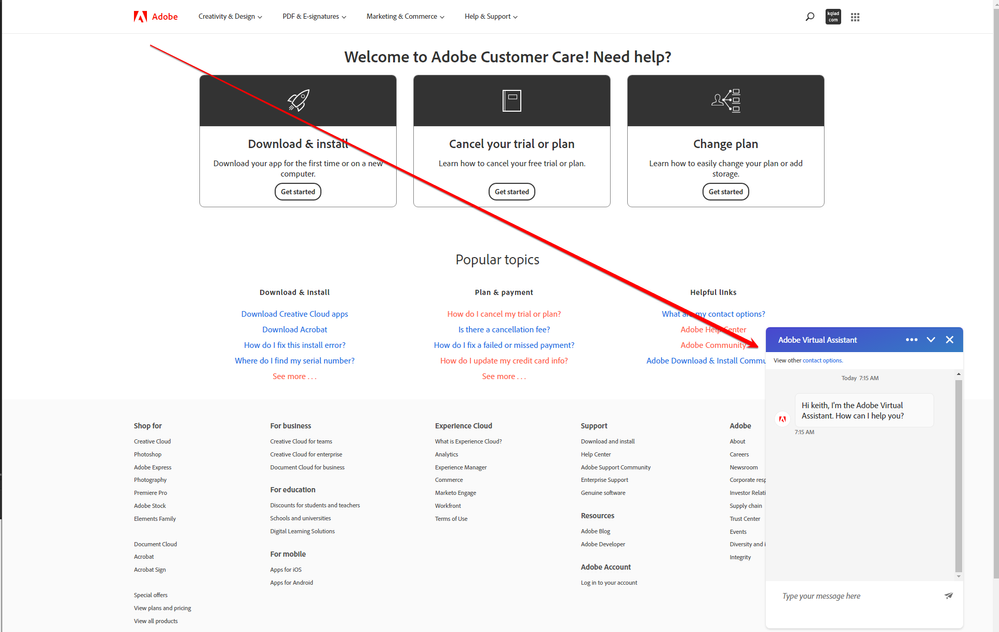The height and width of the screenshot is (632, 999).
Task: Open Photoshop footer link
Action: (147, 454)
